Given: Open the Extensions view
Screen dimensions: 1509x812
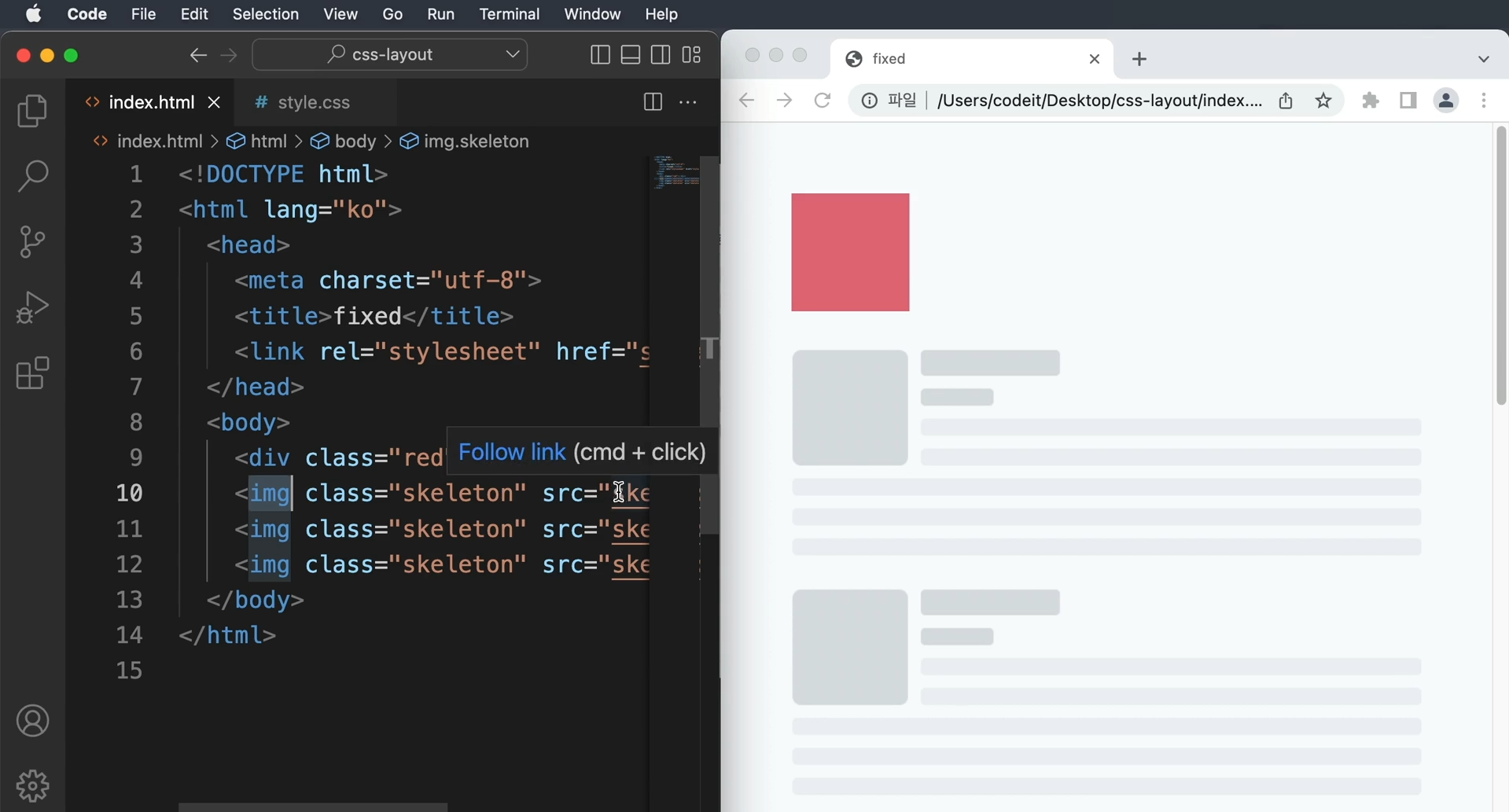Looking at the screenshot, I should 32,373.
